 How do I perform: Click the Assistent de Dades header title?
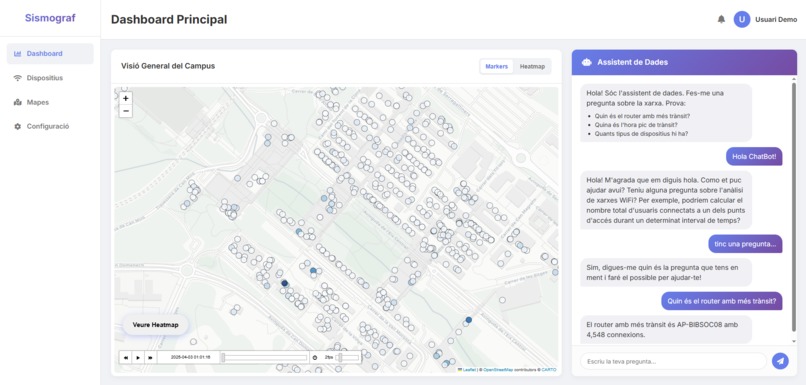[x=632, y=62]
